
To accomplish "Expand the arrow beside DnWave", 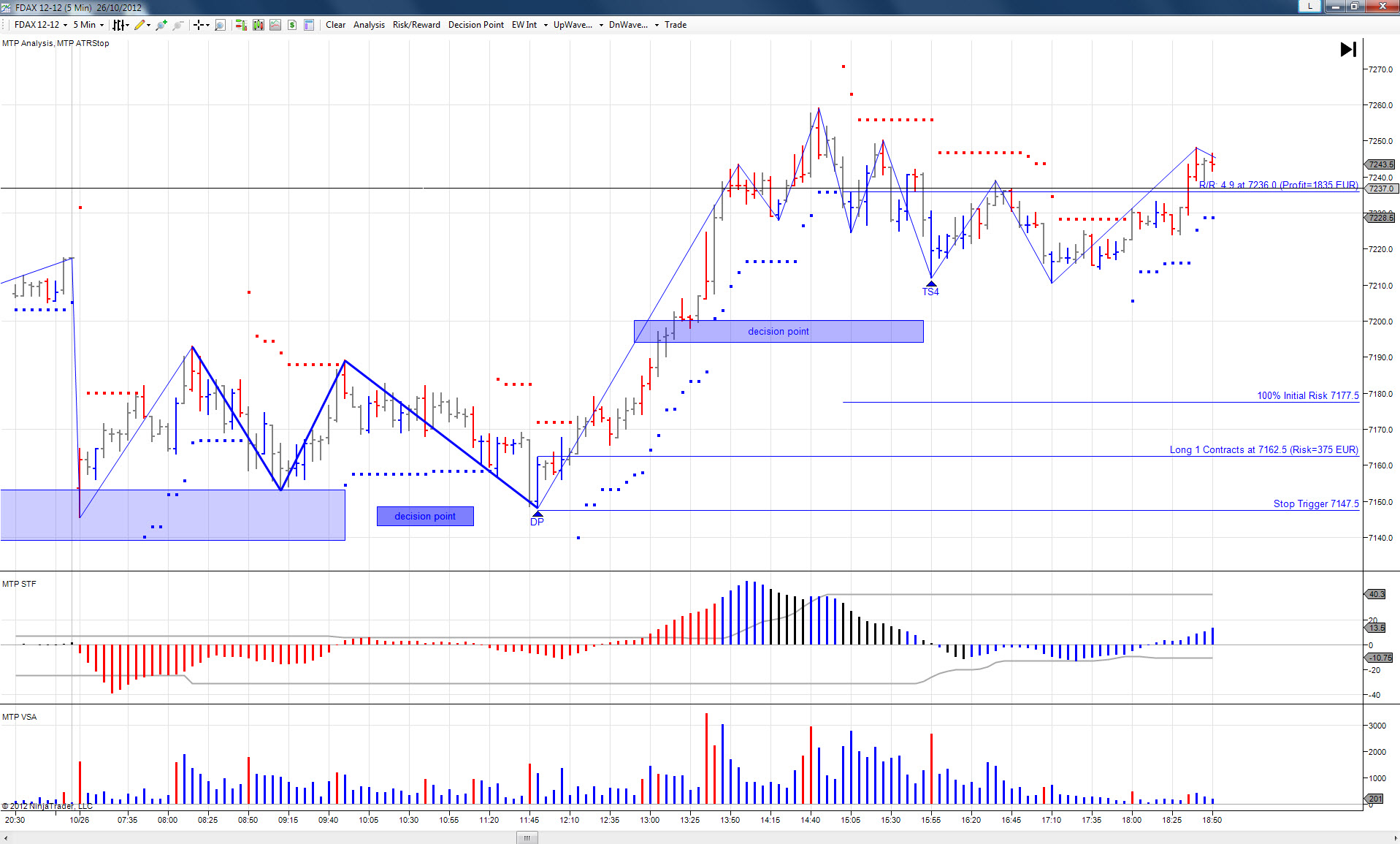I will pos(657,25).
